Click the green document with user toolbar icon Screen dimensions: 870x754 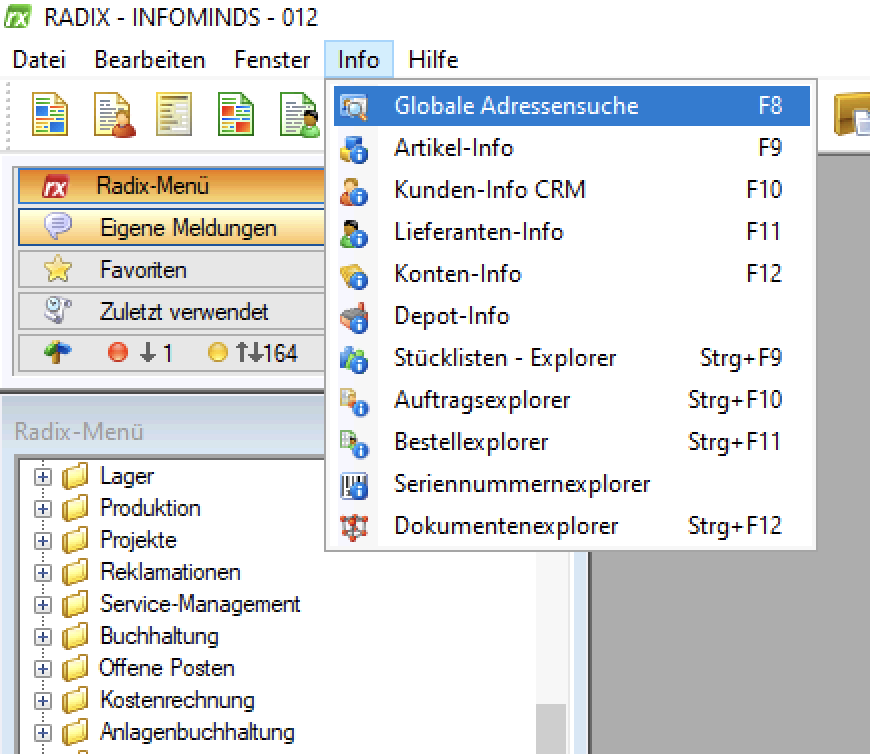[300, 115]
